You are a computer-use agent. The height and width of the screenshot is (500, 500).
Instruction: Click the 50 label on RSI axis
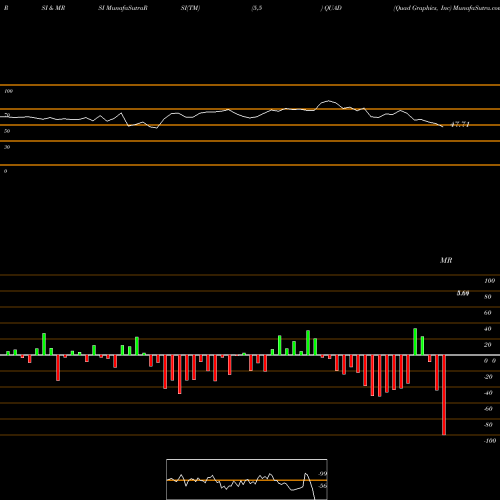(7, 131)
